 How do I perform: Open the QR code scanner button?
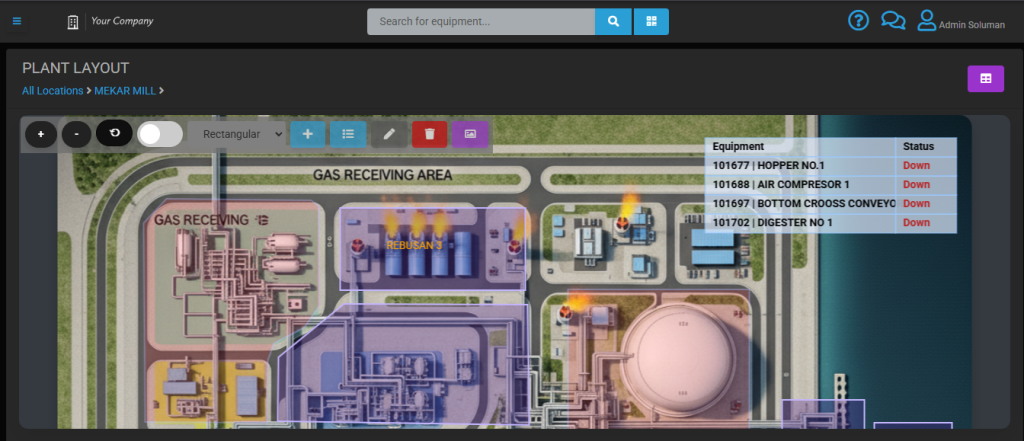point(651,21)
